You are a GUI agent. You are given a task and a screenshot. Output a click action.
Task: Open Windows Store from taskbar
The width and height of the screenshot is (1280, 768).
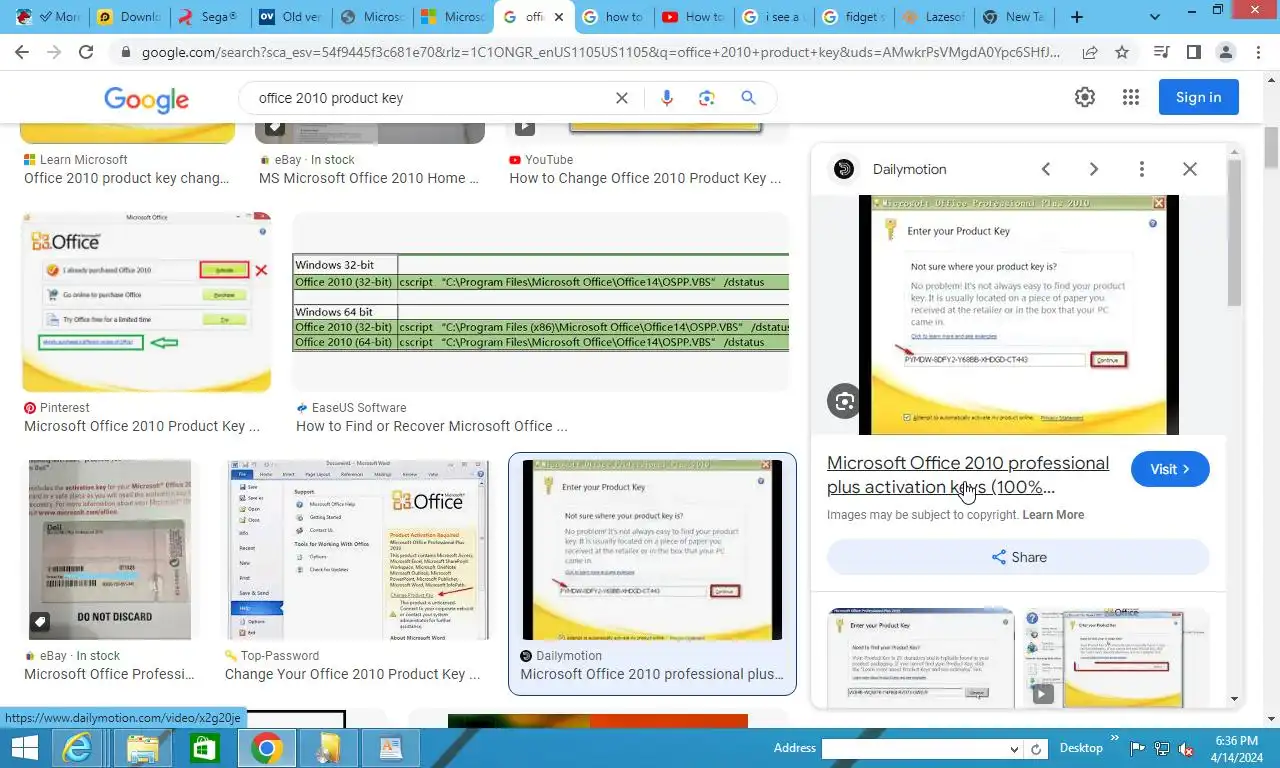204,748
